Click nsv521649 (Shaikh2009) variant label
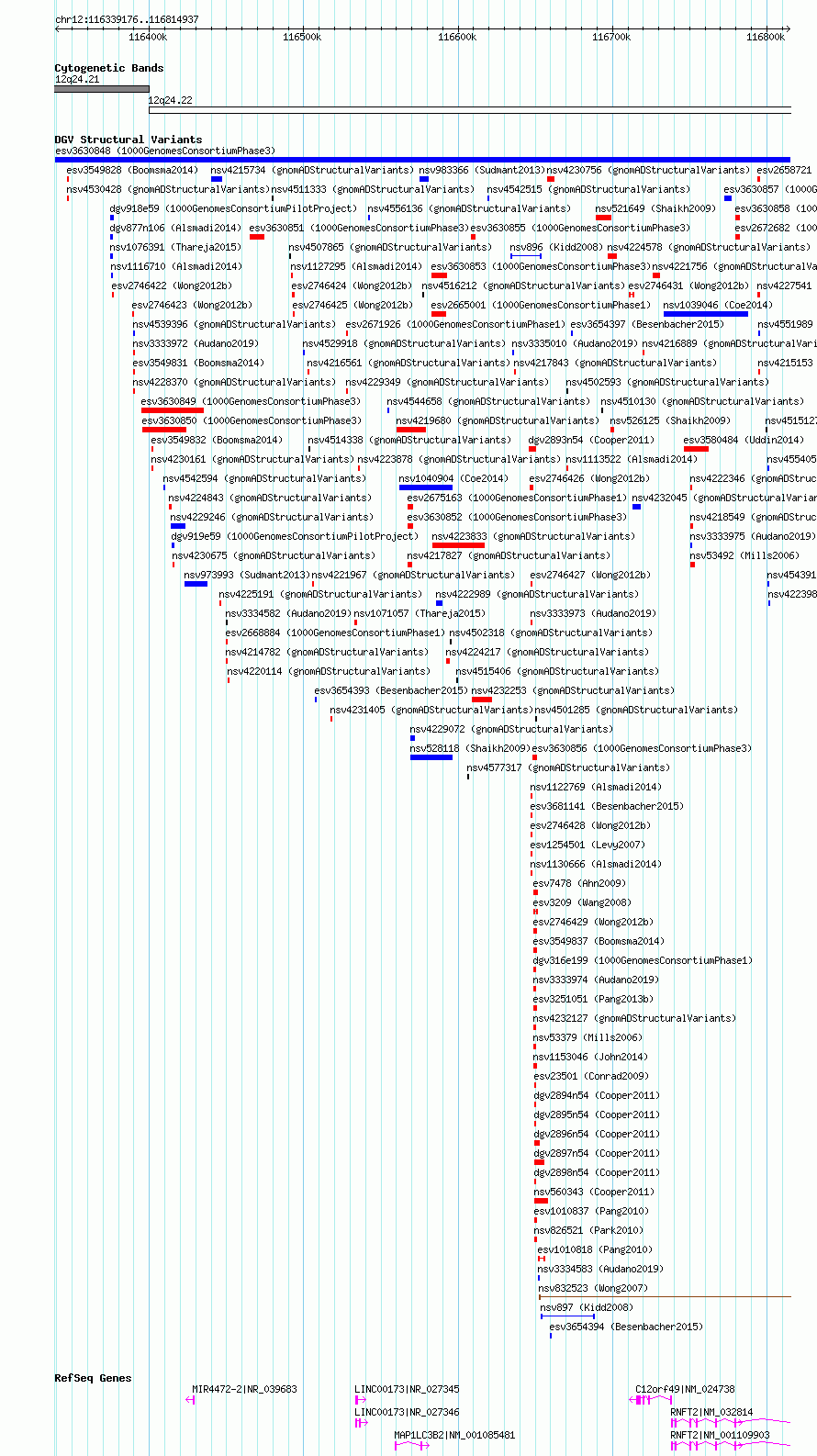 tap(656, 208)
